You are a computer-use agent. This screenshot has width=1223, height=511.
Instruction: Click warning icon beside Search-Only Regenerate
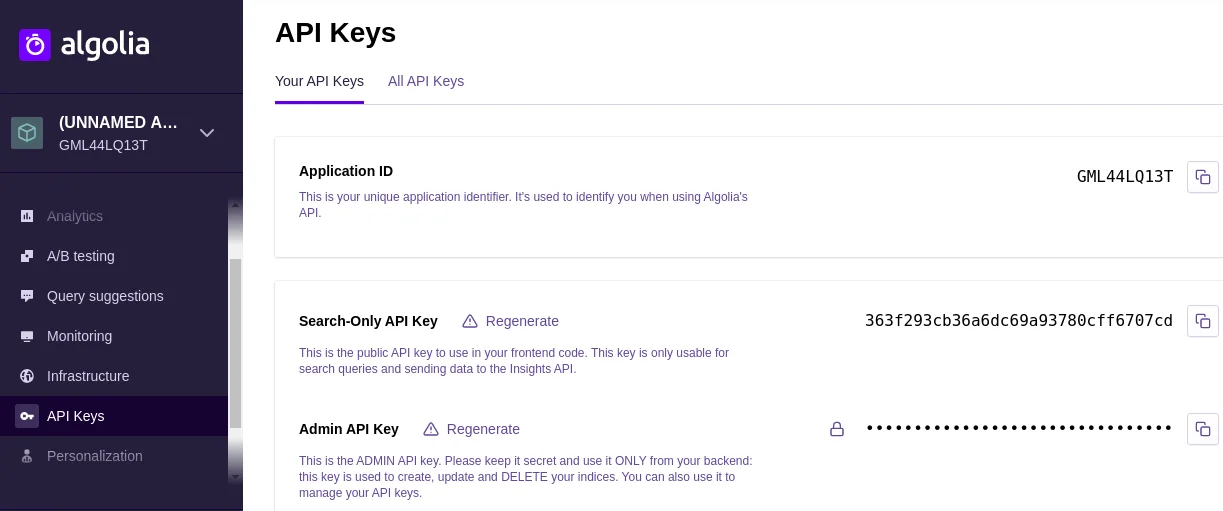470,321
